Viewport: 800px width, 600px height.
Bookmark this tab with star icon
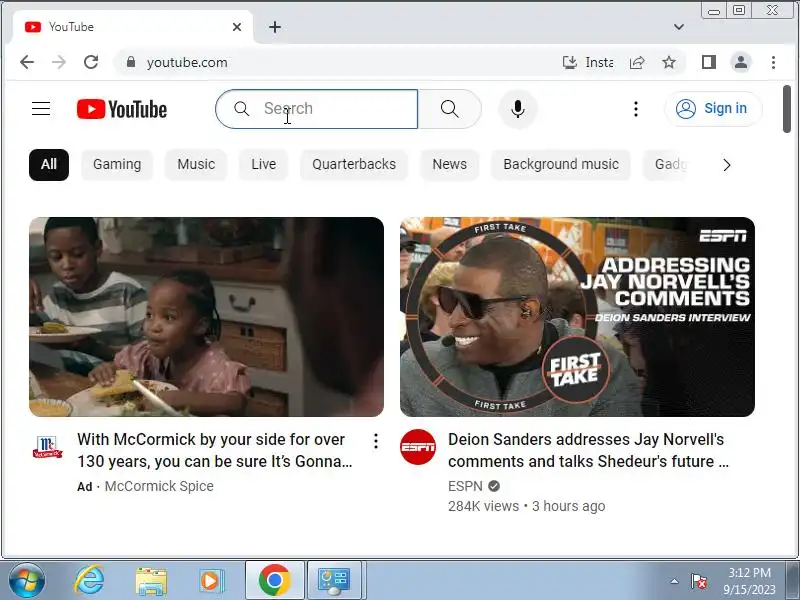[669, 62]
